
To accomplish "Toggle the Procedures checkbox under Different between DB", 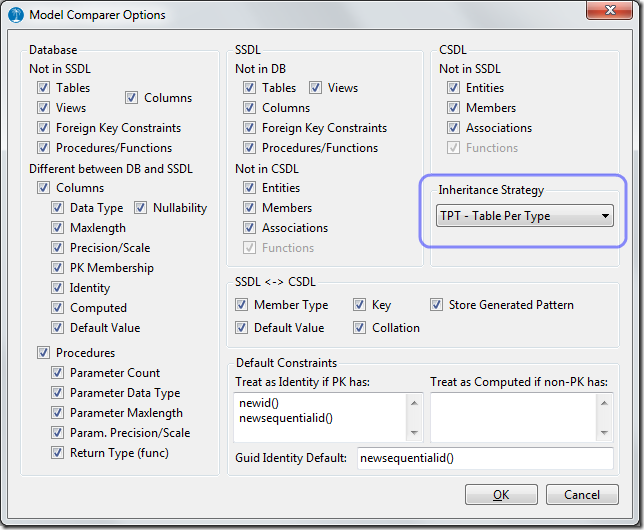I will point(44,353).
